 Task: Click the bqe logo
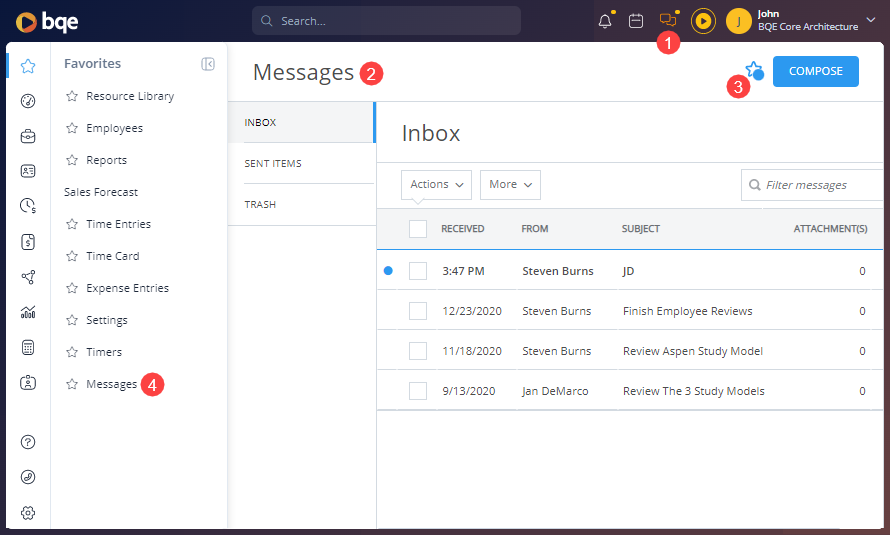(x=47, y=22)
